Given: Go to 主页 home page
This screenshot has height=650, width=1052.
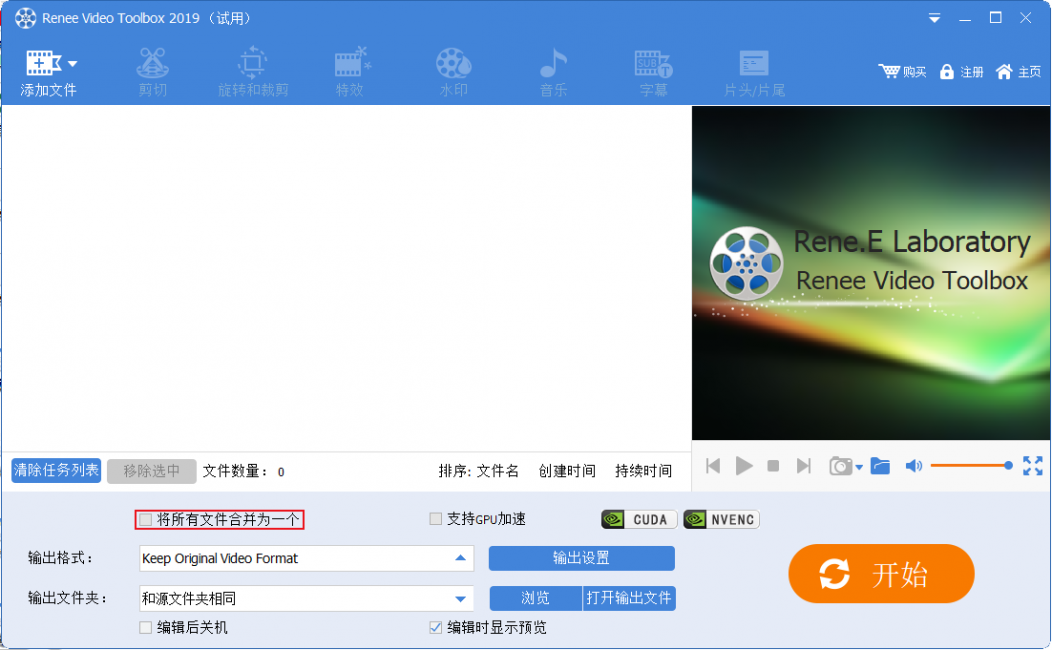Looking at the screenshot, I should coord(1018,72).
